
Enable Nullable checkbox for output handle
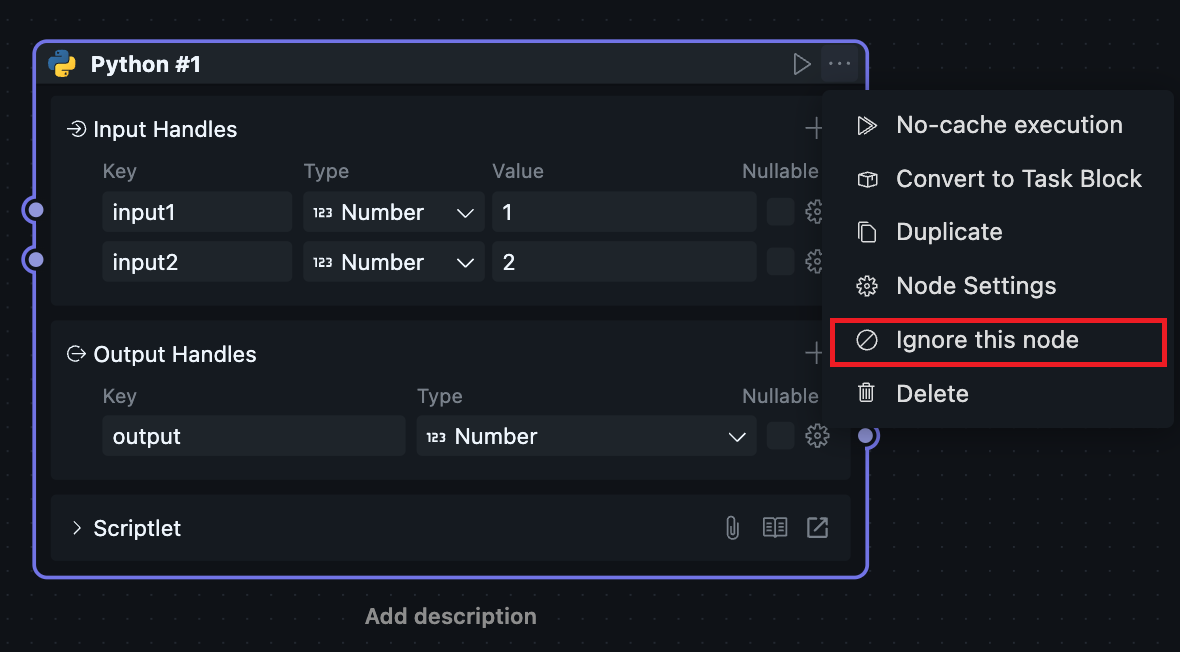pos(780,436)
